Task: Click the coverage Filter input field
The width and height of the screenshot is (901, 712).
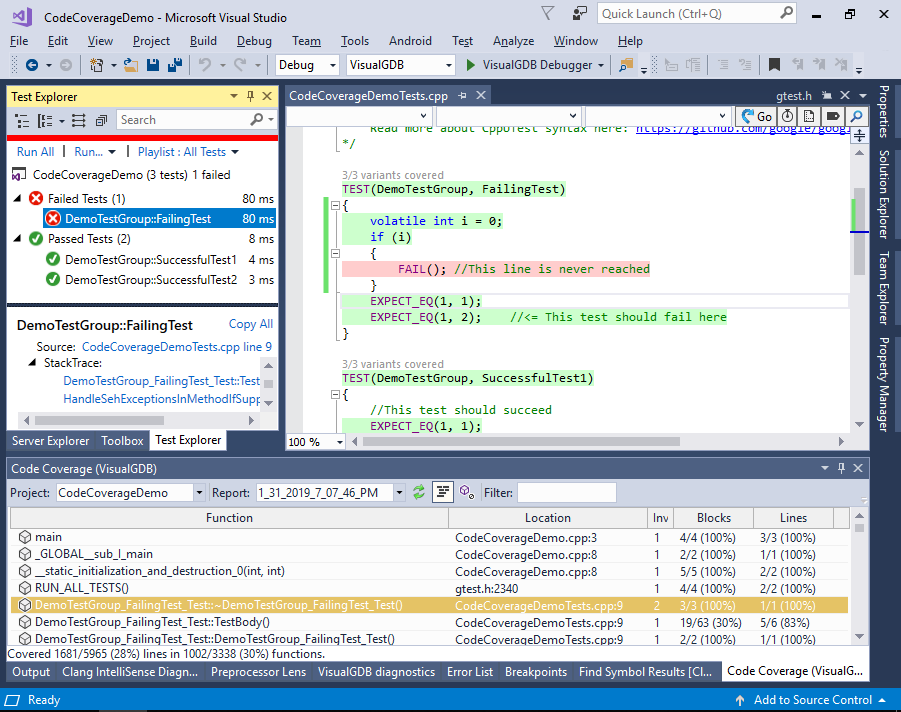Action: click(x=567, y=492)
